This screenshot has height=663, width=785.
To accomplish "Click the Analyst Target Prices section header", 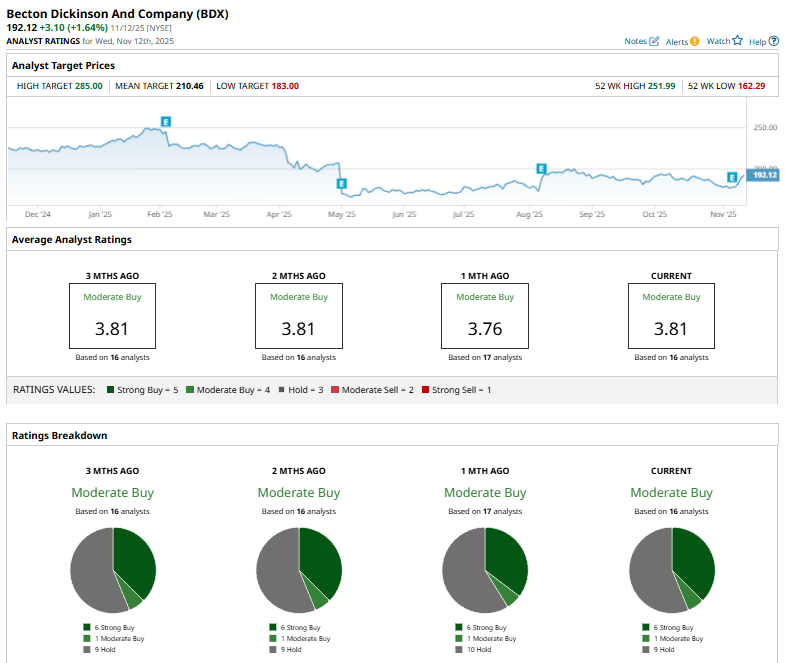I will pos(63,65).
